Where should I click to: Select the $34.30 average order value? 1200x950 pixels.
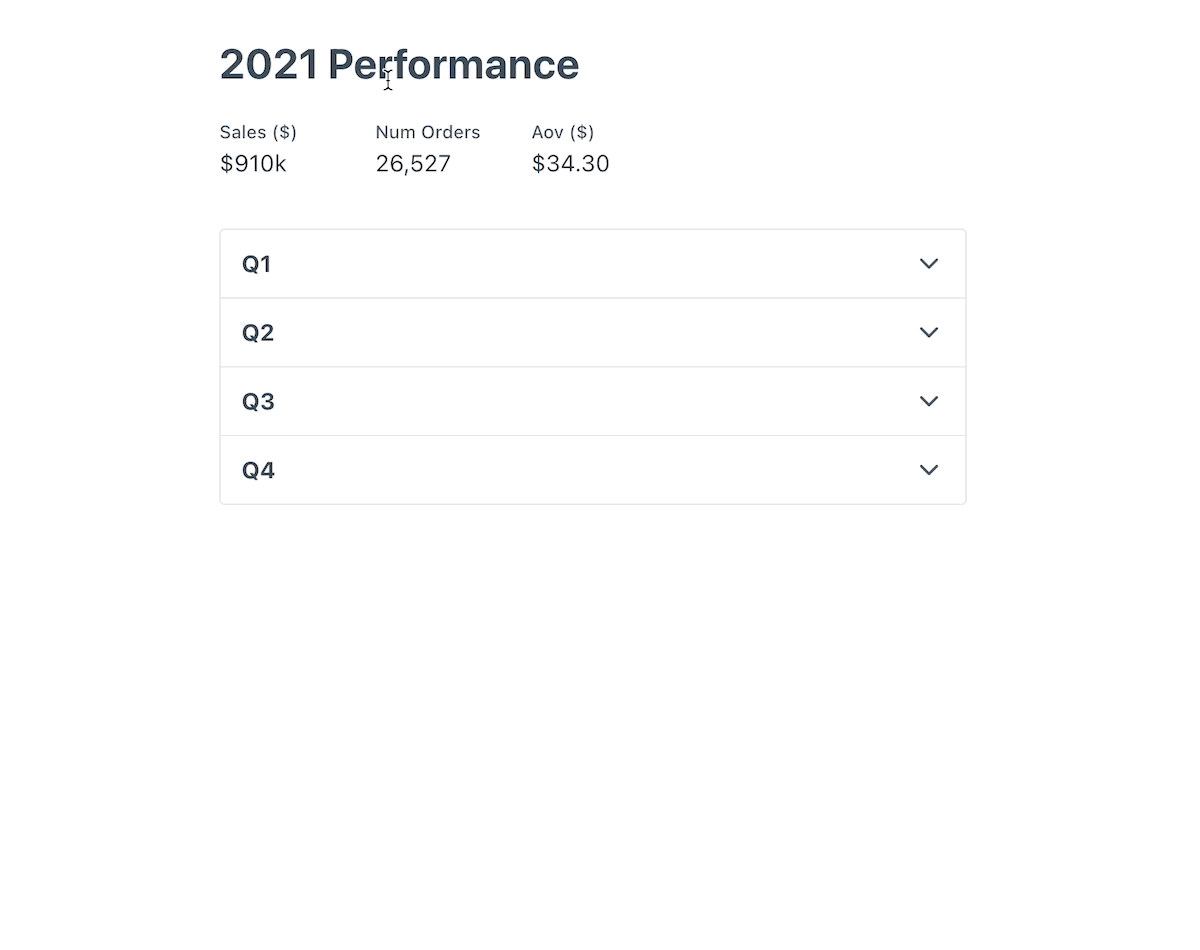[x=570, y=164]
